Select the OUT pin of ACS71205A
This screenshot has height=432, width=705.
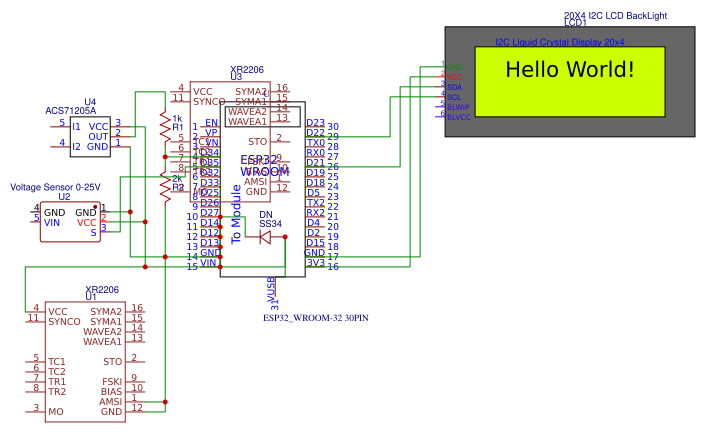(x=98, y=137)
